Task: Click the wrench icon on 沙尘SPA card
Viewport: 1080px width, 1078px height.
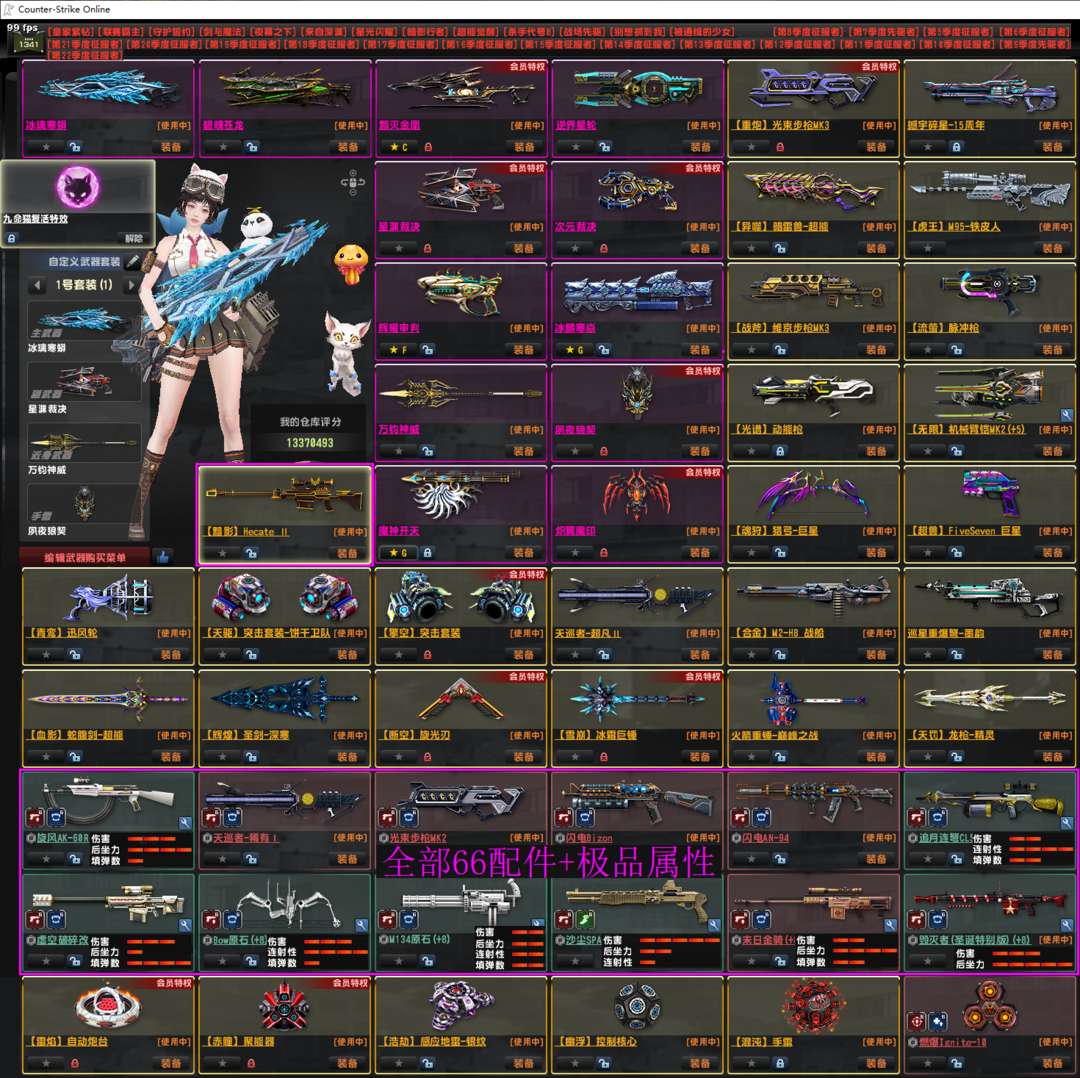Action: tap(714, 925)
